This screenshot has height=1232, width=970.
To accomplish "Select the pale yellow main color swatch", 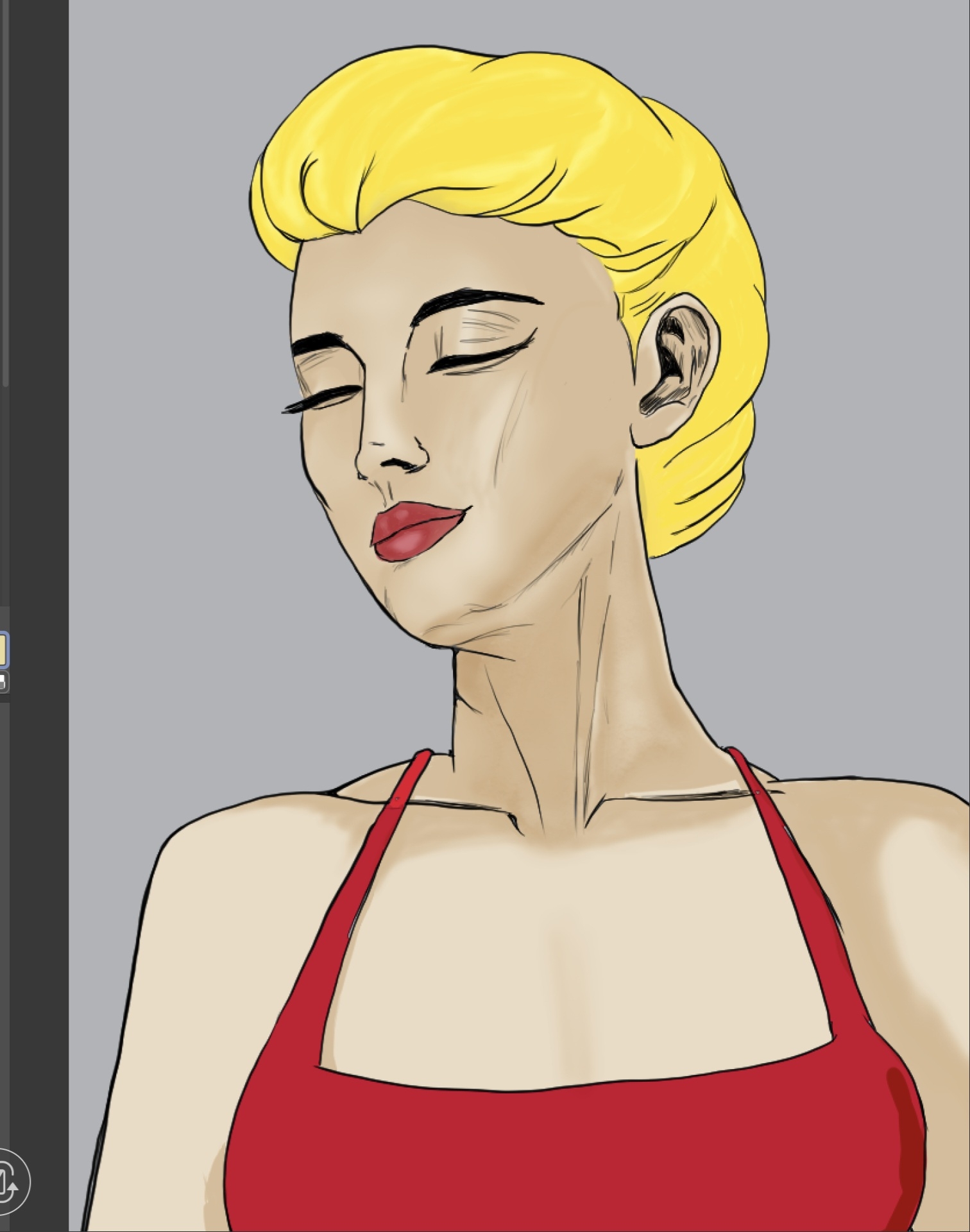I will pyautogui.click(x=3, y=649).
